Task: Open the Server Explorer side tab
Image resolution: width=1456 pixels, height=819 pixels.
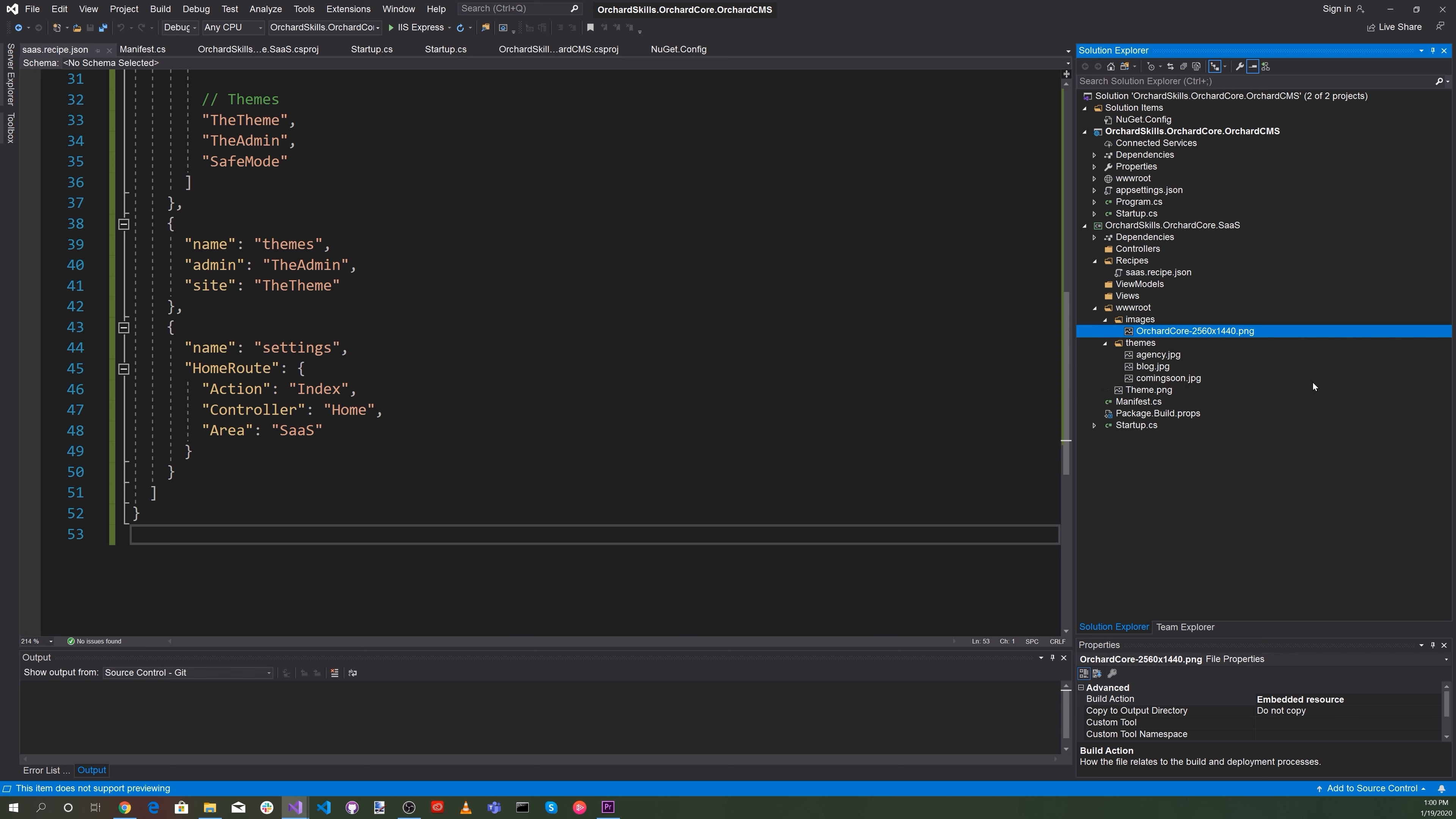Action: click(10, 74)
